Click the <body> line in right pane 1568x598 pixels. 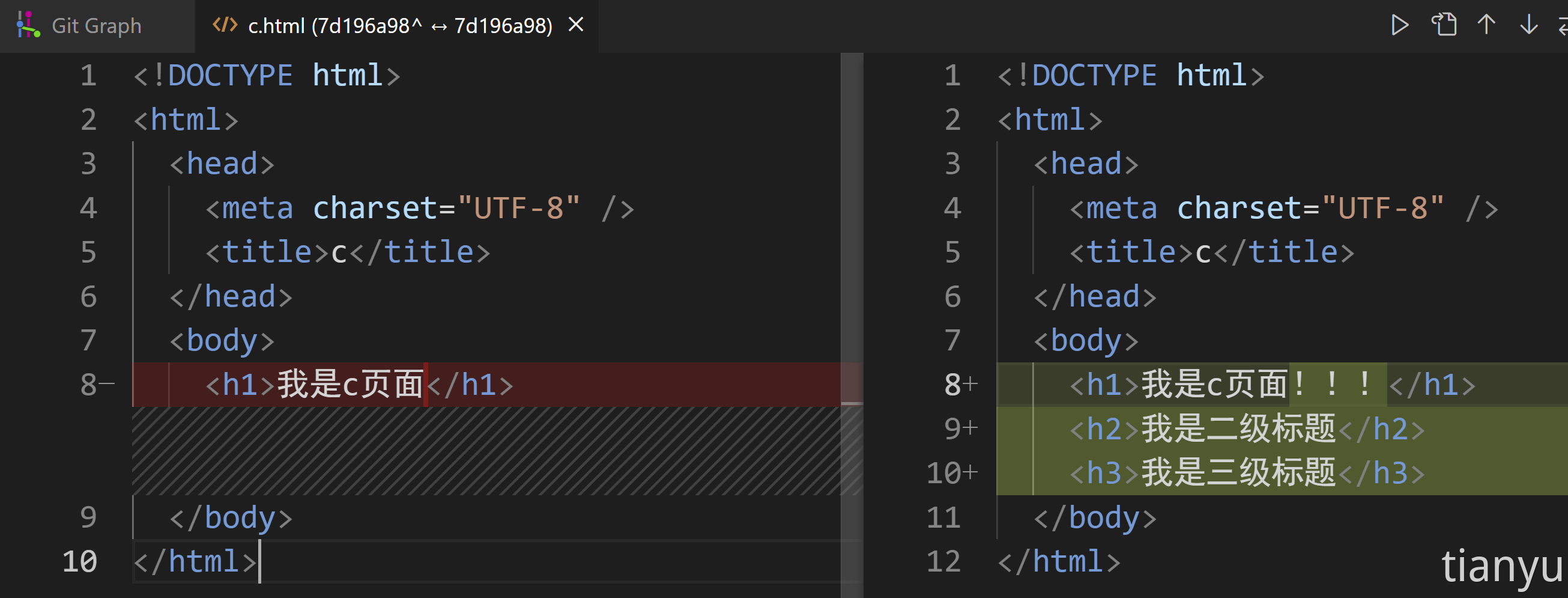click(1086, 341)
